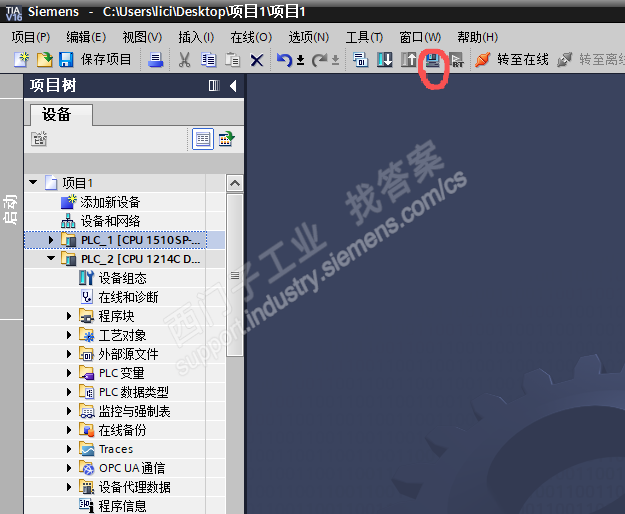Open 设备和网络 in project tree
The width and height of the screenshot is (625, 514).
110,221
